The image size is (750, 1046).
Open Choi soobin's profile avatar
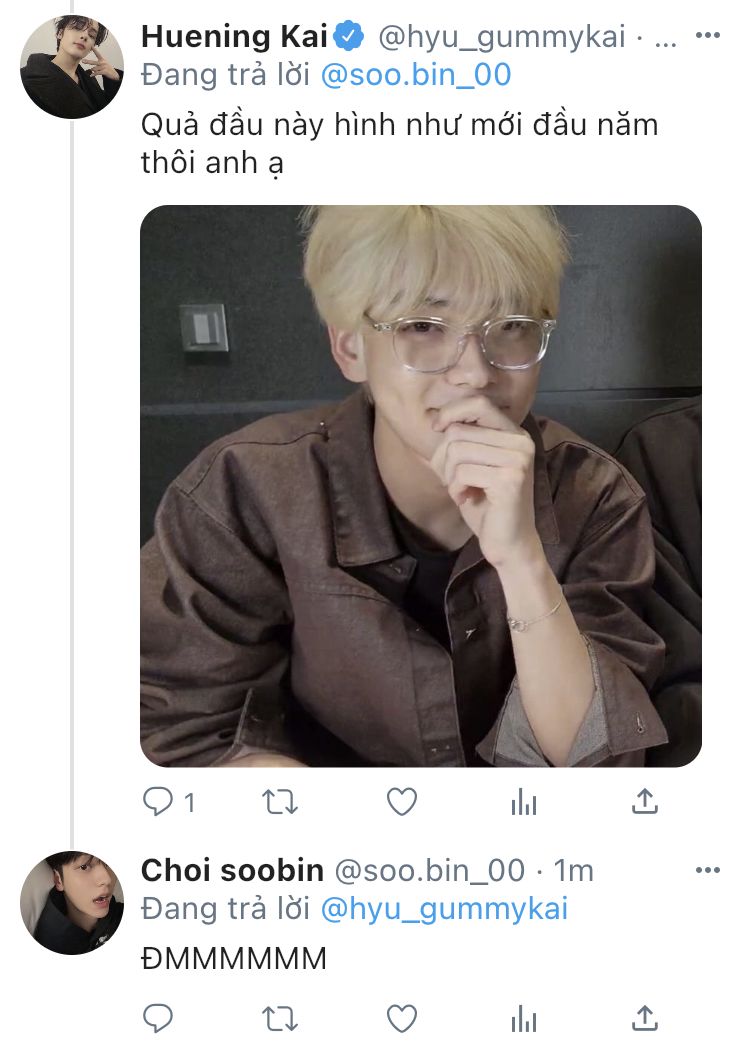72,902
